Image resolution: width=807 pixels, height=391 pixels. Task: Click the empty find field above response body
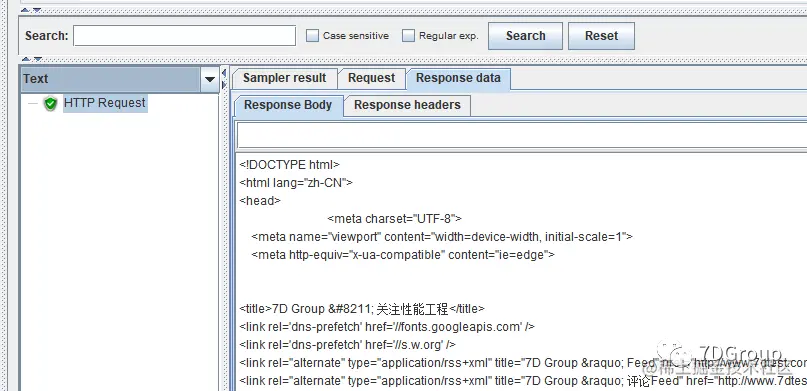pyautogui.click(x=521, y=136)
